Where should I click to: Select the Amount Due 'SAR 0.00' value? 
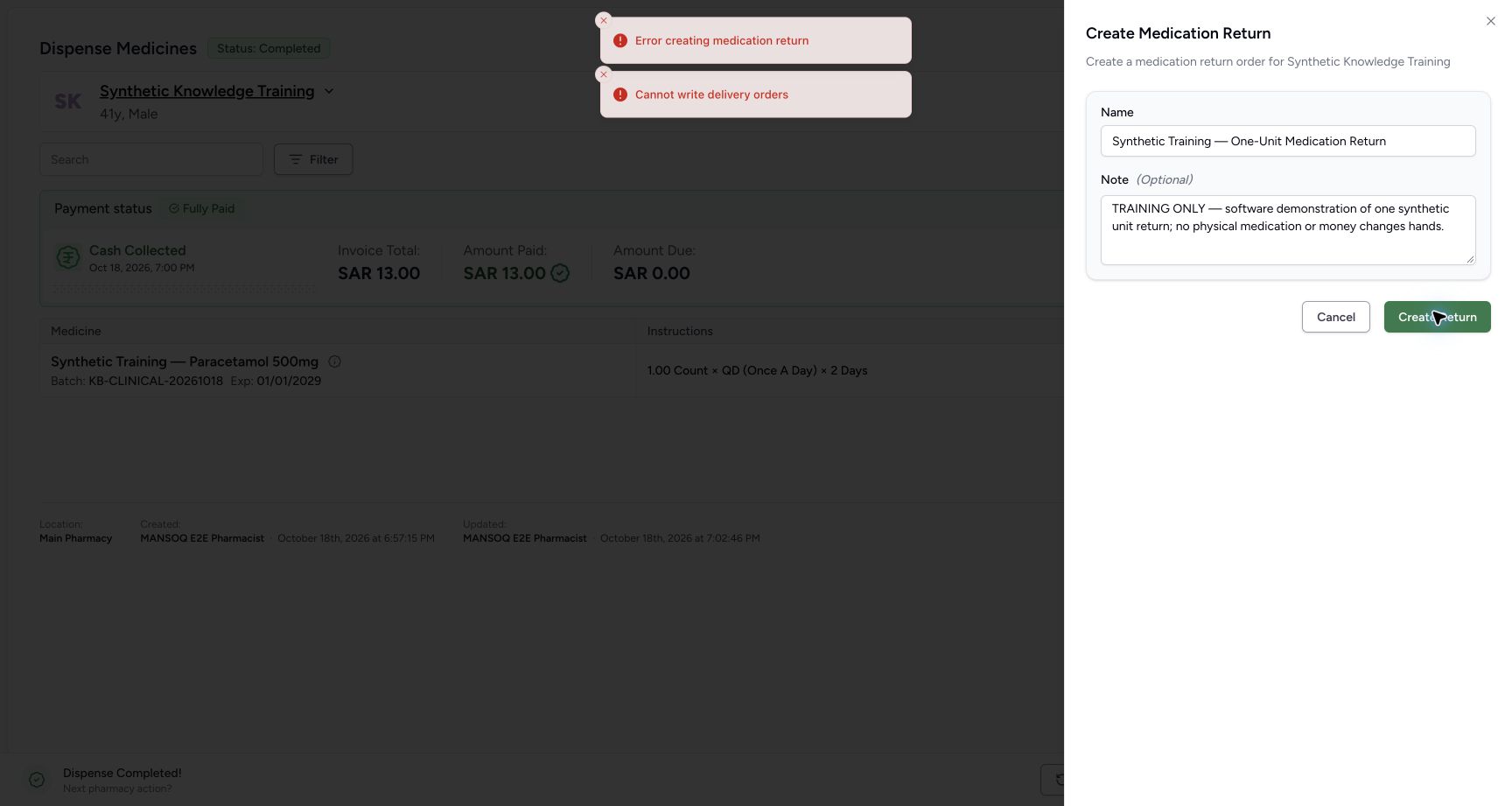[x=652, y=273]
